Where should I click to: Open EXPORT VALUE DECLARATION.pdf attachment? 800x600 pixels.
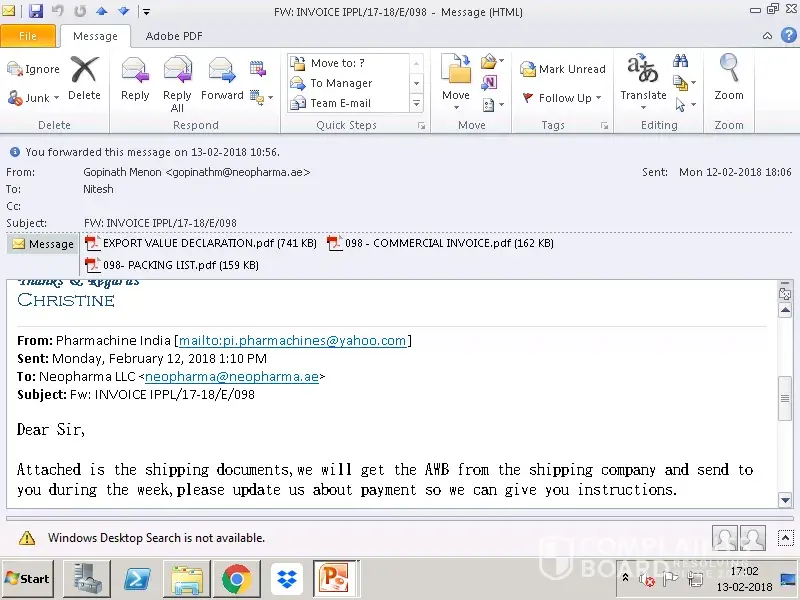point(201,243)
